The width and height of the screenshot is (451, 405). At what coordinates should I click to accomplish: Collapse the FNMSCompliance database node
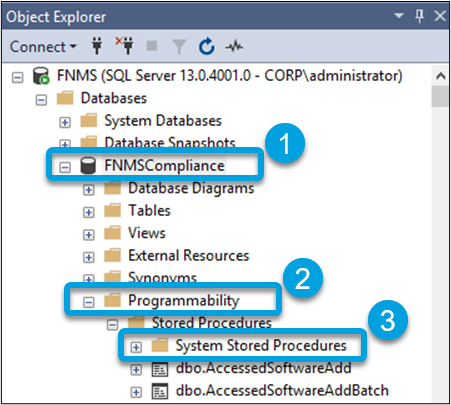65,167
